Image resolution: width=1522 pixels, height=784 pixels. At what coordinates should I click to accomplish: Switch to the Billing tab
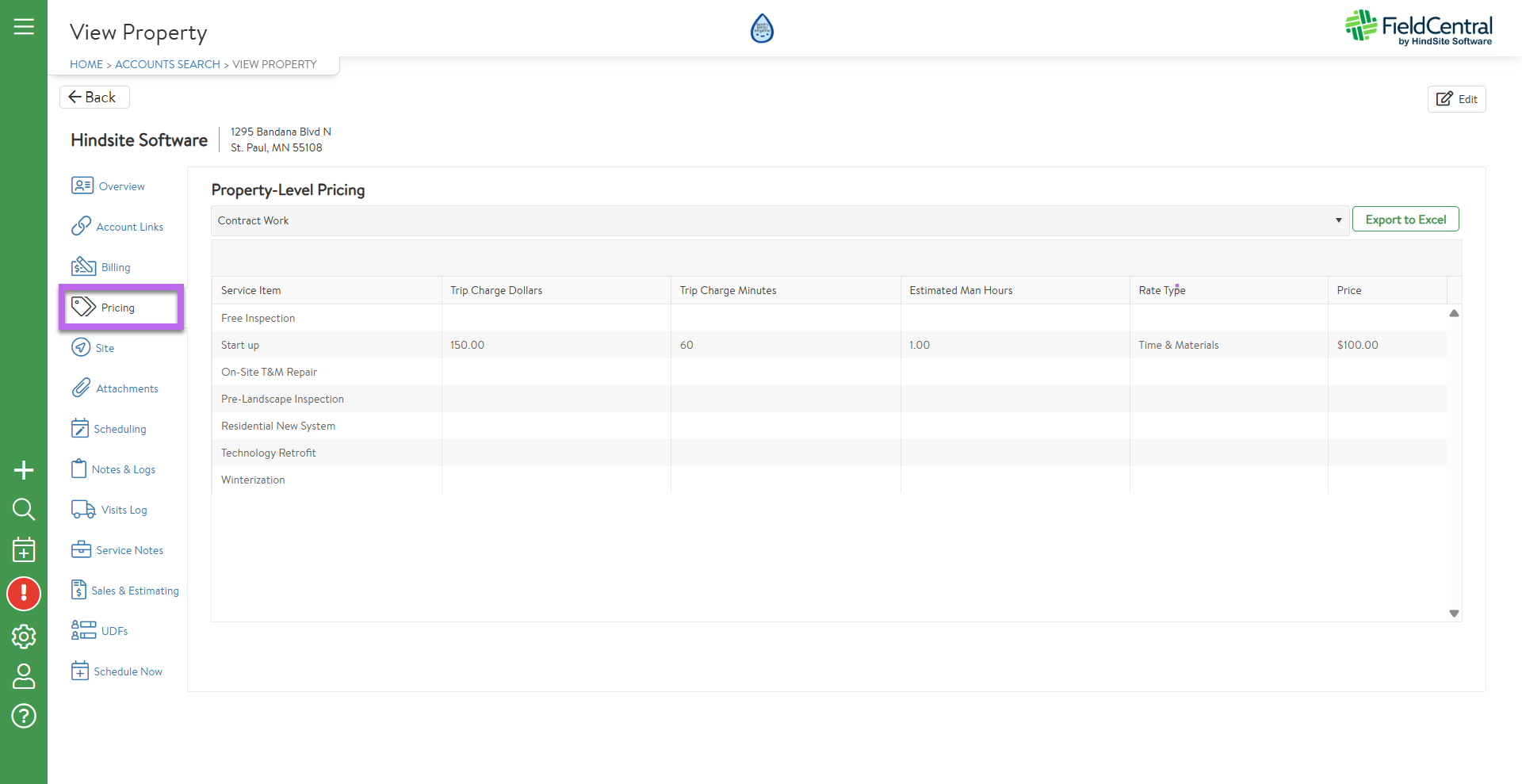101,267
